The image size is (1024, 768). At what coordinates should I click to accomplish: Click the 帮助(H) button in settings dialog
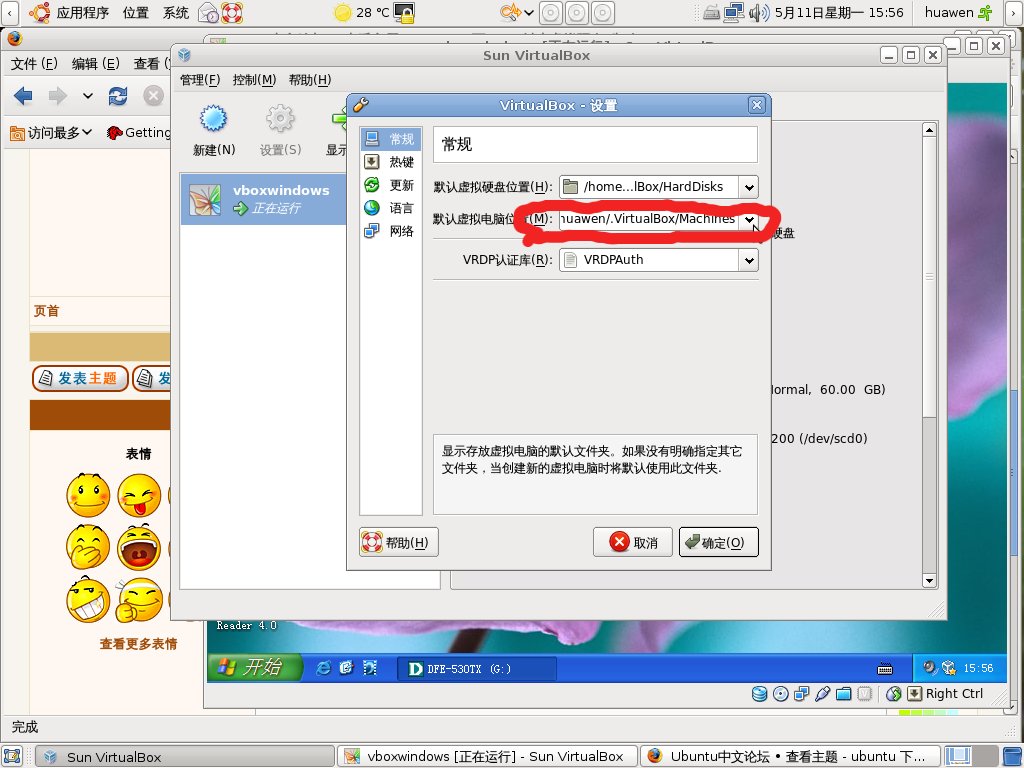tap(399, 542)
